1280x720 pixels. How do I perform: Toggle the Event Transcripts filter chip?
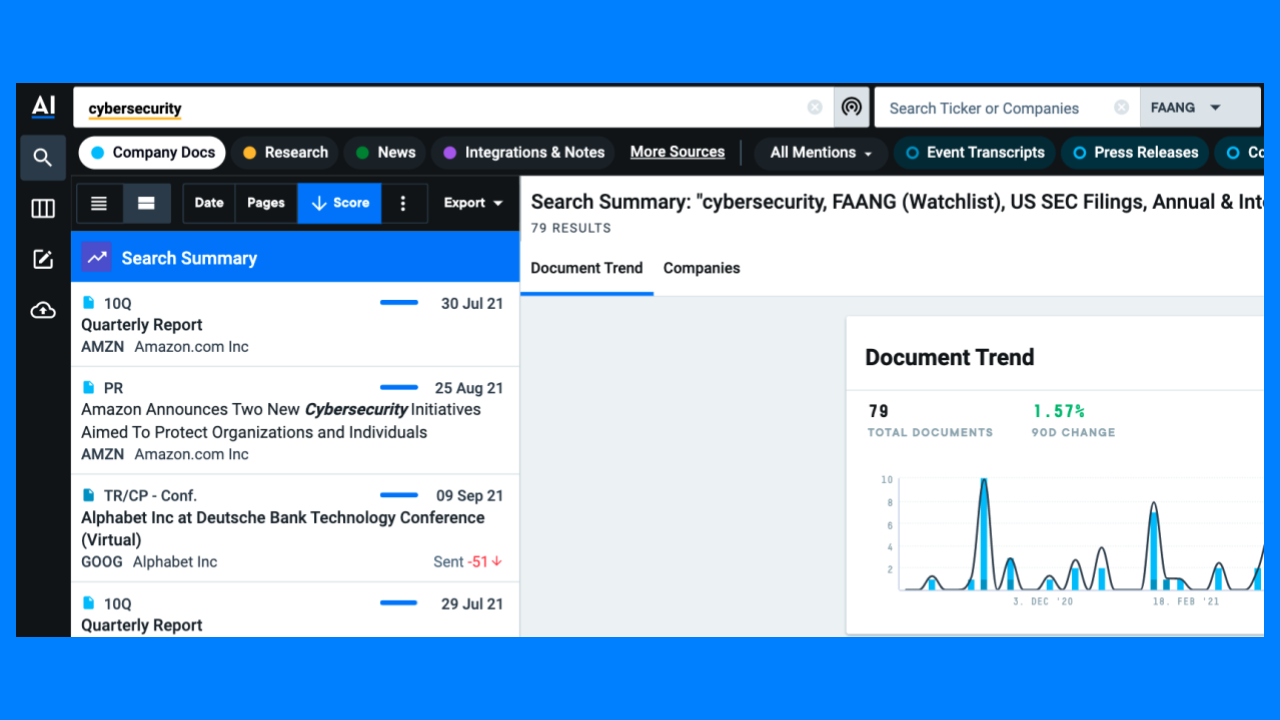pos(975,152)
